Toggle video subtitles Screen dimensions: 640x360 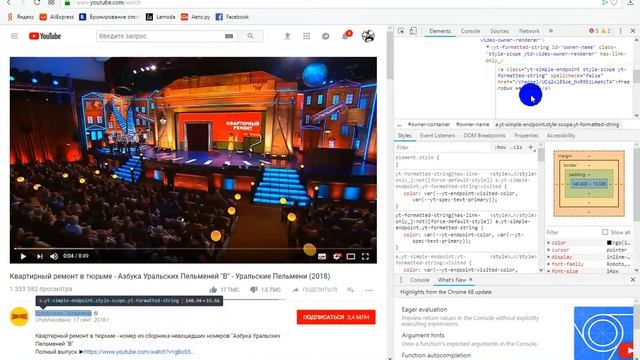tap(322, 256)
